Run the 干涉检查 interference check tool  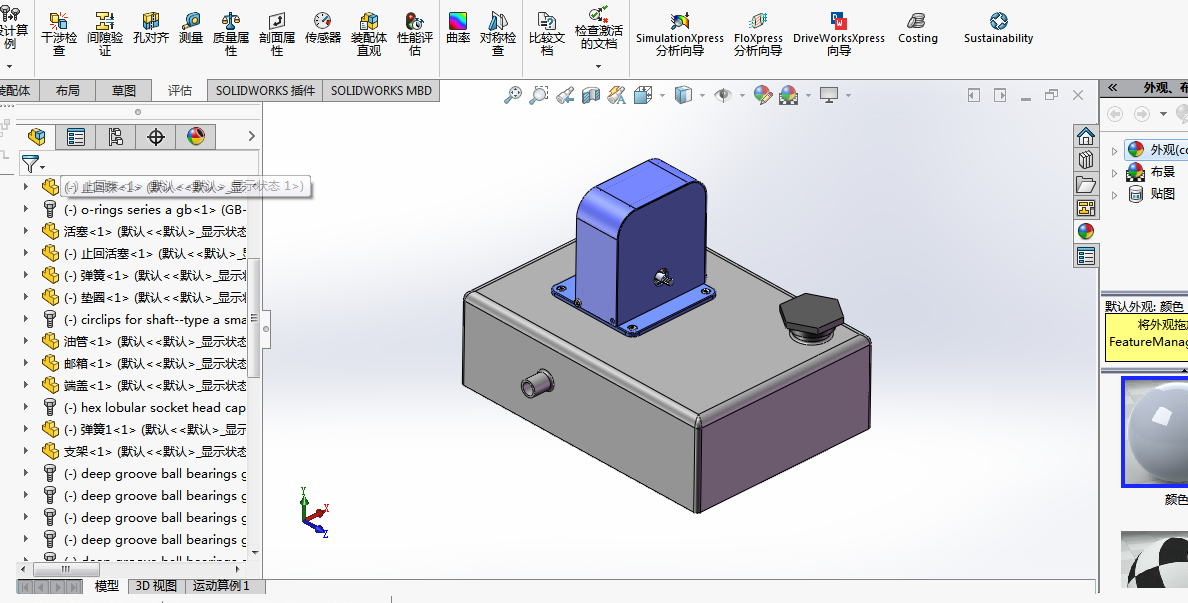58,35
